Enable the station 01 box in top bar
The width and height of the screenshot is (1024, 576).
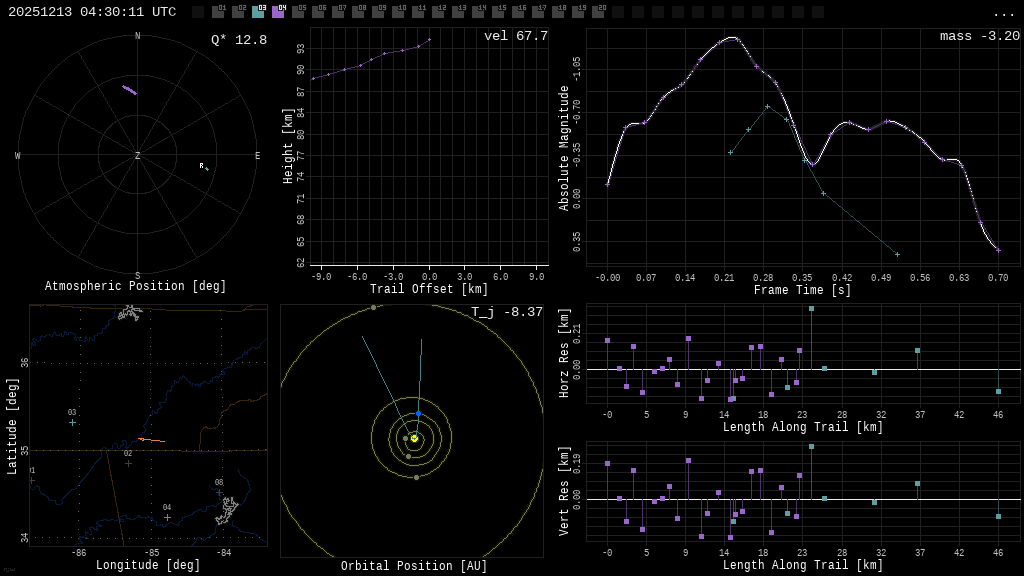218,12
